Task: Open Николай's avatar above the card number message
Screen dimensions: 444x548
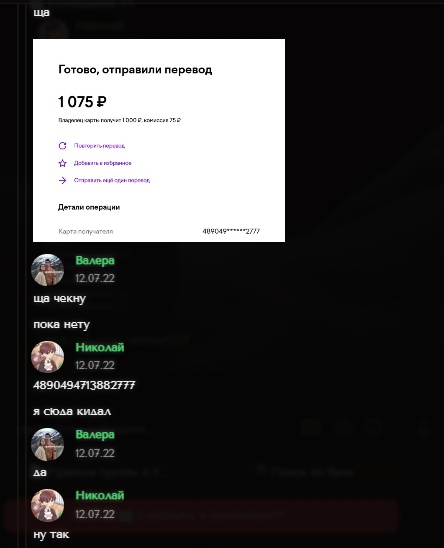Action: pyautogui.click(x=48, y=357)
